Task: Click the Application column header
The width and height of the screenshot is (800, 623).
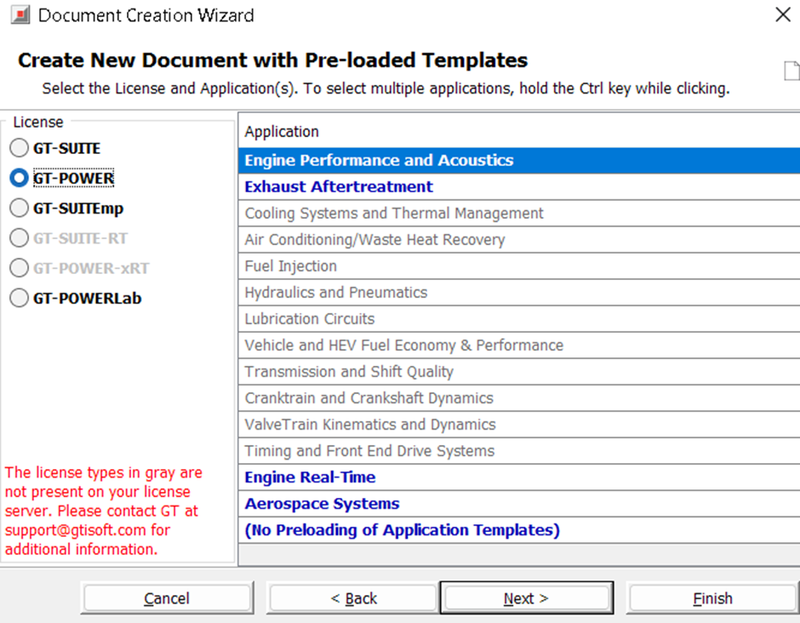Action: coord(519,132)
